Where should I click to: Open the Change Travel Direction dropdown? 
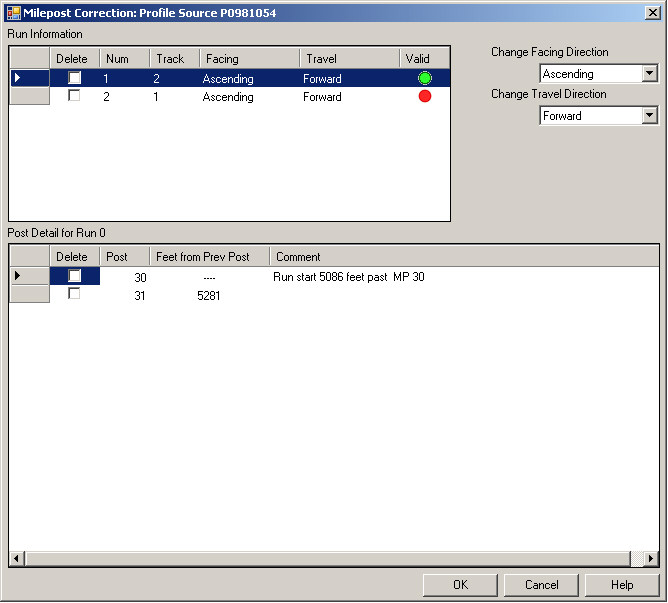pyautogui.click(x=650, y=116)
